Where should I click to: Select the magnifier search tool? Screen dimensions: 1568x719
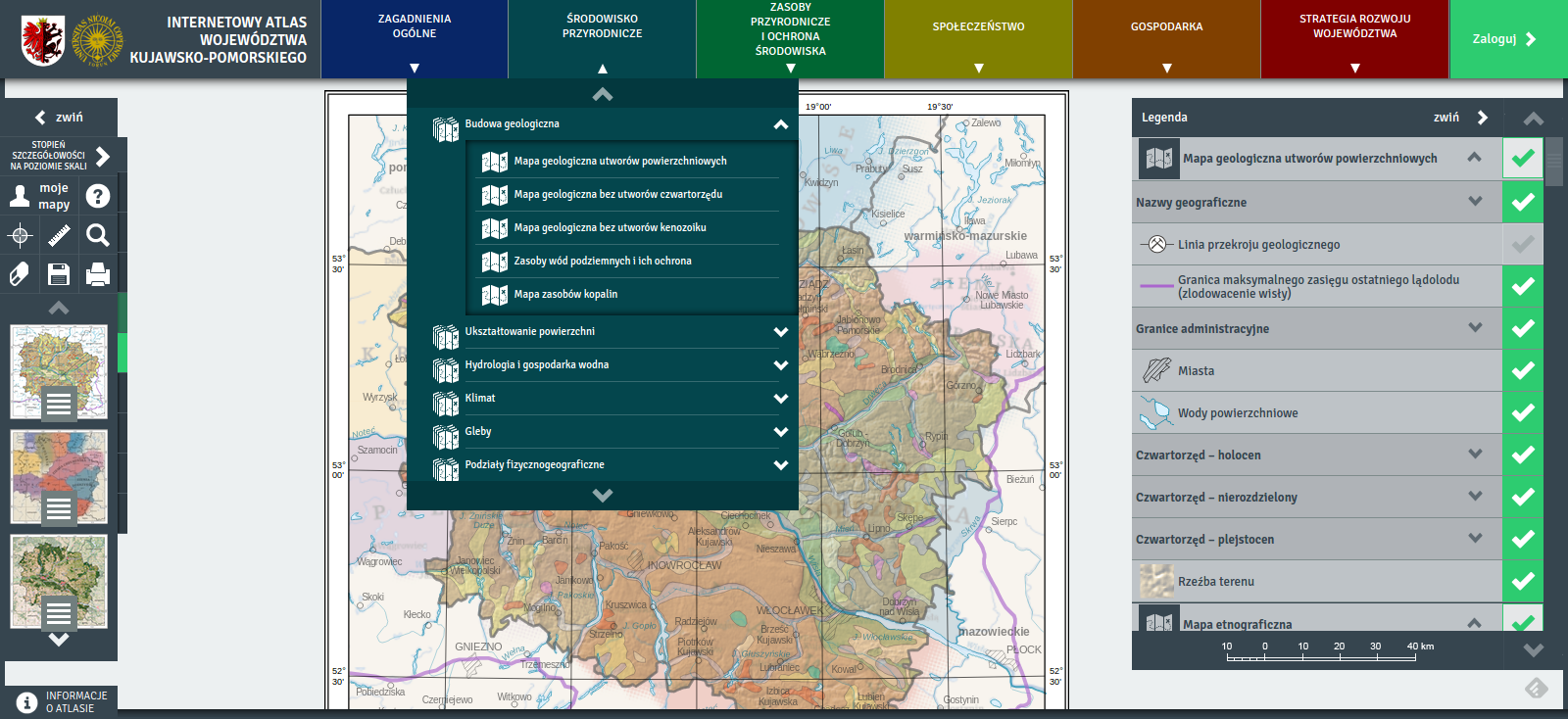98,235
